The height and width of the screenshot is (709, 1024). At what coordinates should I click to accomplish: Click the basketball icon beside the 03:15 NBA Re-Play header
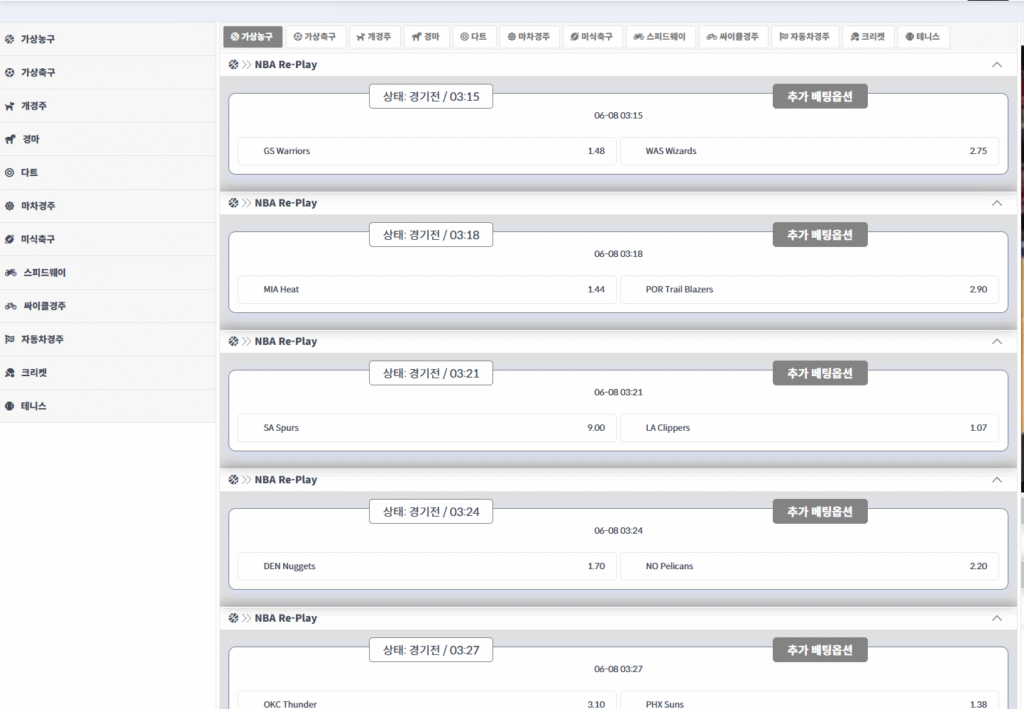(233, 65)
